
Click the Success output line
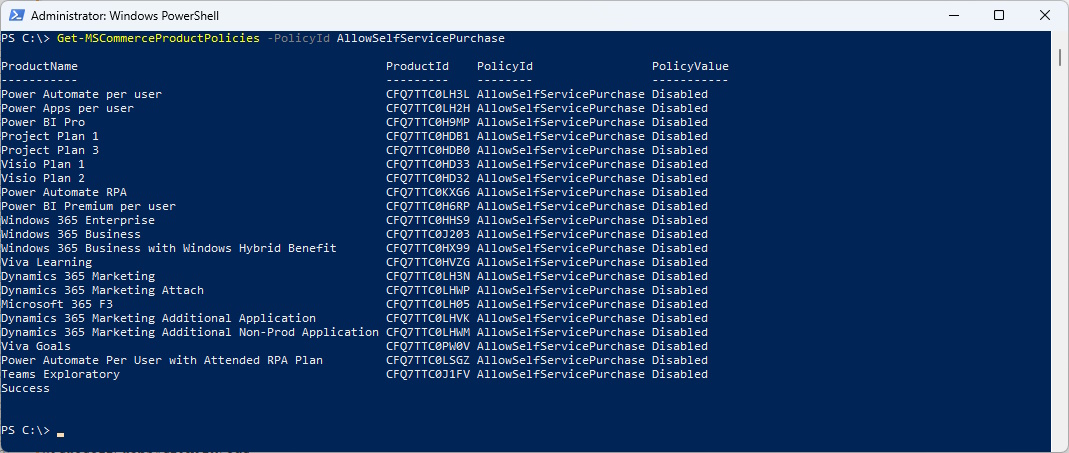pyautogui.click(x=25, y=388)
